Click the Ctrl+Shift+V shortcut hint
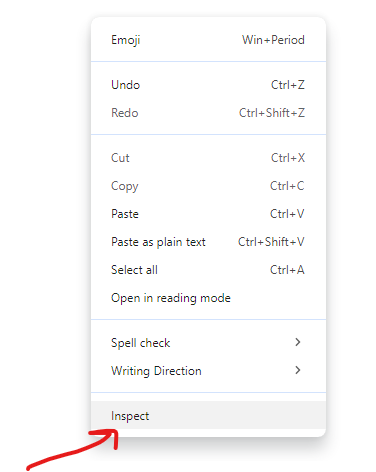 (271, 242)
